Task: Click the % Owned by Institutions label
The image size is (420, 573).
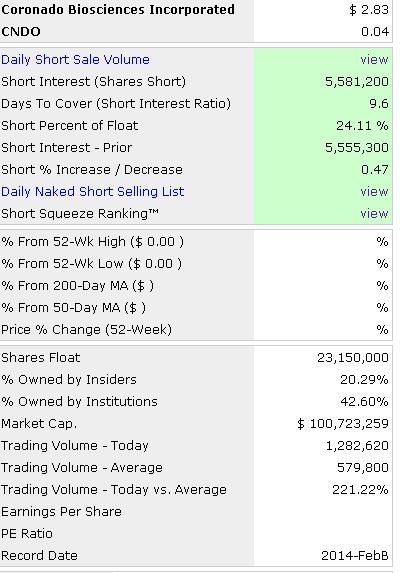Action: [79, 402]
